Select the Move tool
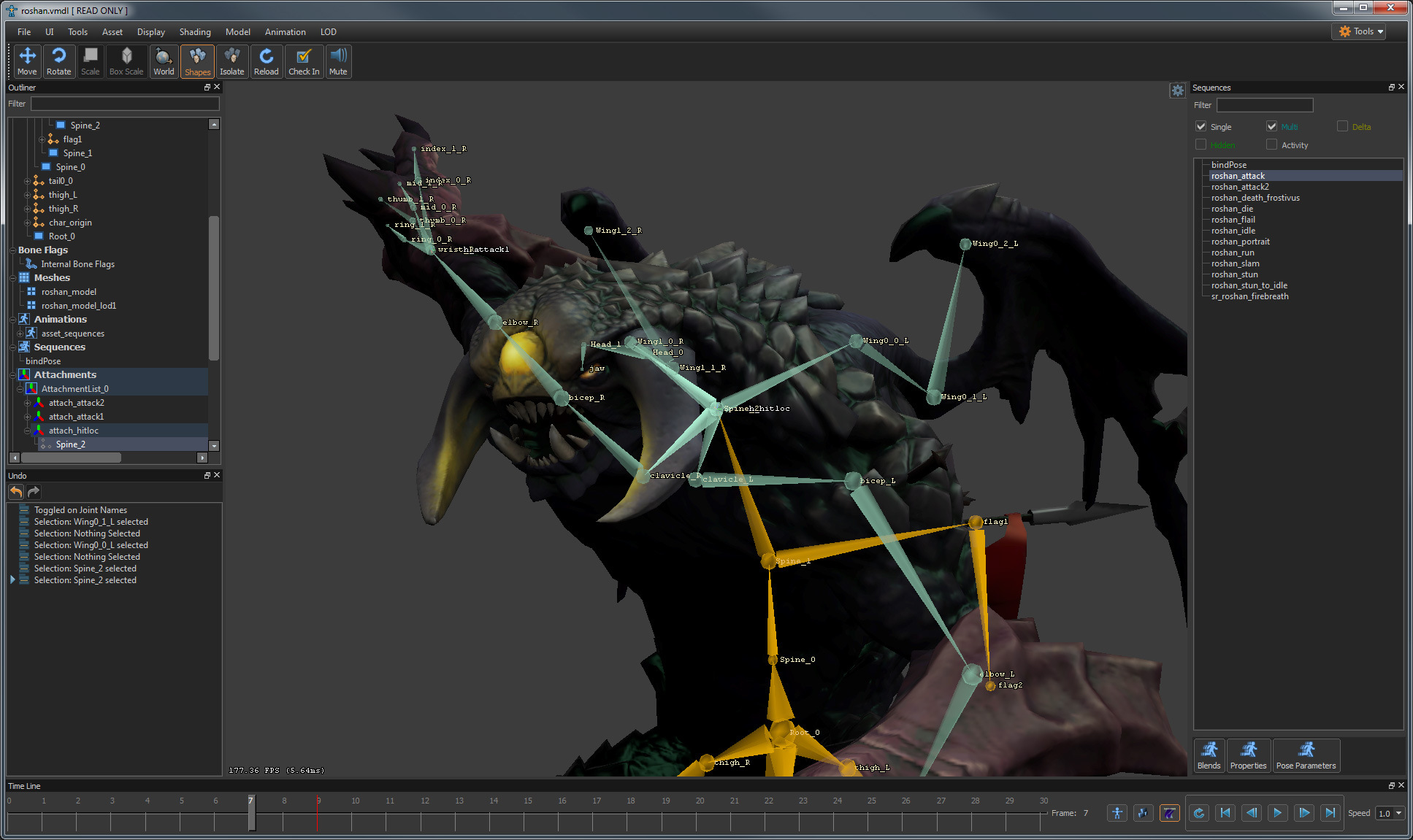The height and width of the screenshot is (840, 1413). click(x=27, y=61)
